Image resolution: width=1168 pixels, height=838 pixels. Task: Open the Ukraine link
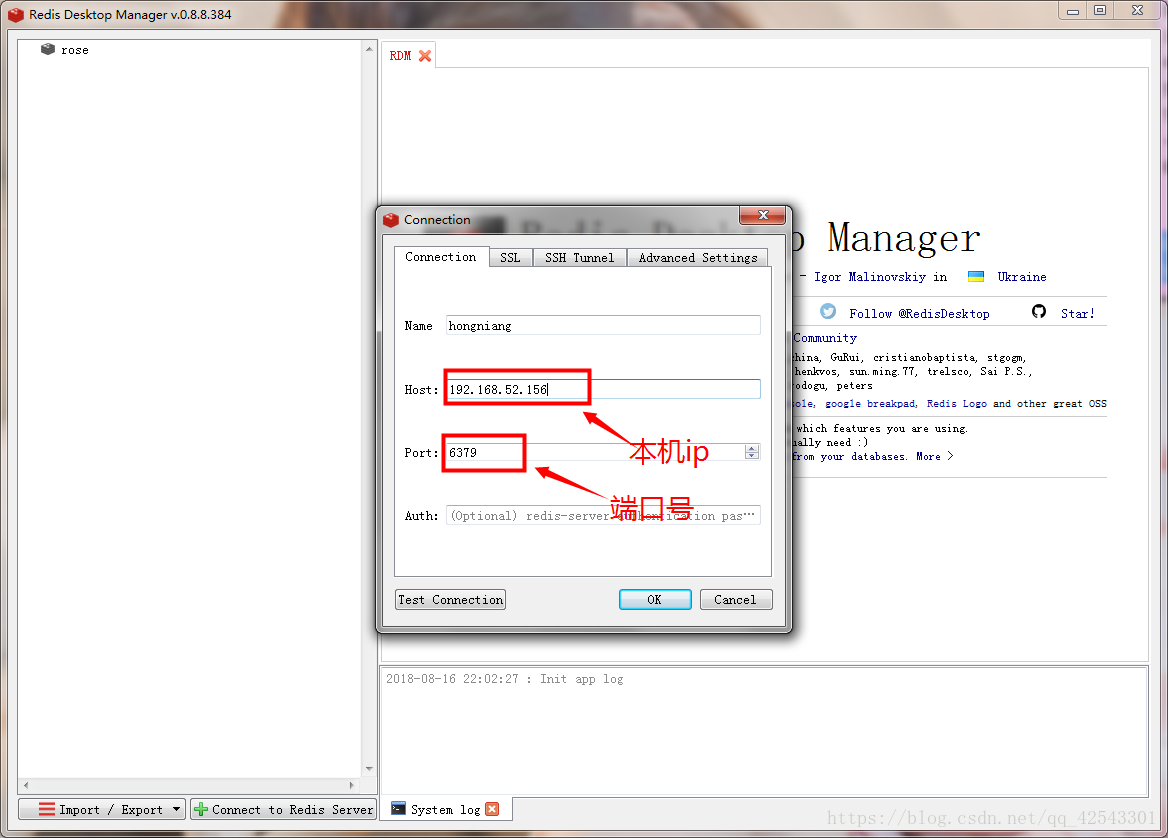[x=1021, y=277]
